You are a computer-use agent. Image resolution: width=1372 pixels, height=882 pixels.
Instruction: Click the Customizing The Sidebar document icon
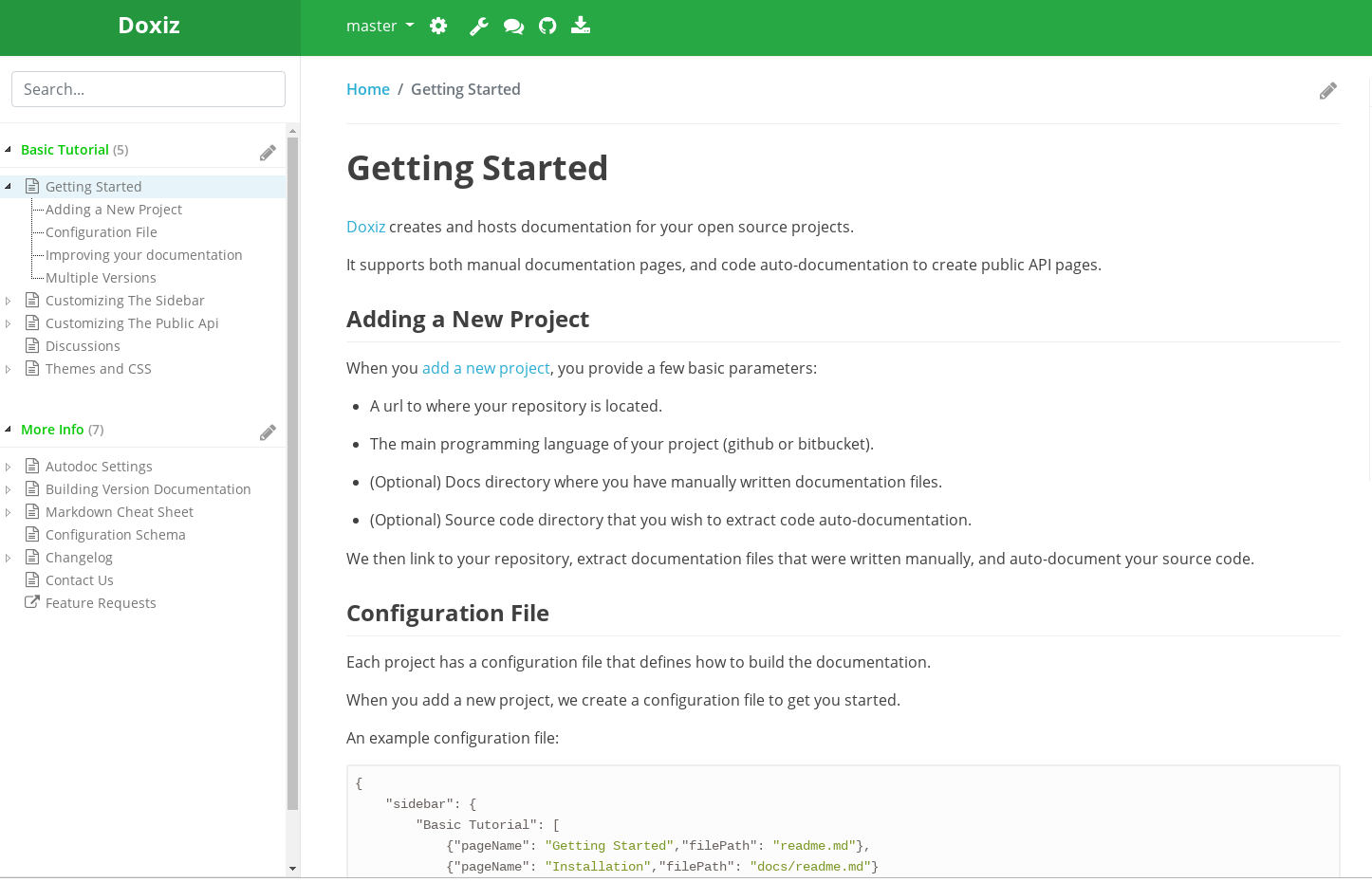click(x=32, y=300)
